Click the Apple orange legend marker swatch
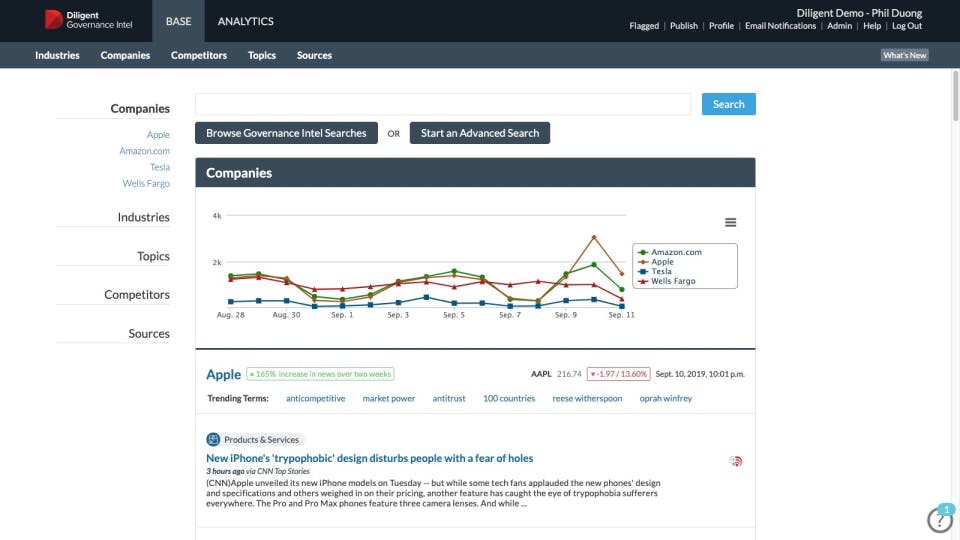 point(642,262)
